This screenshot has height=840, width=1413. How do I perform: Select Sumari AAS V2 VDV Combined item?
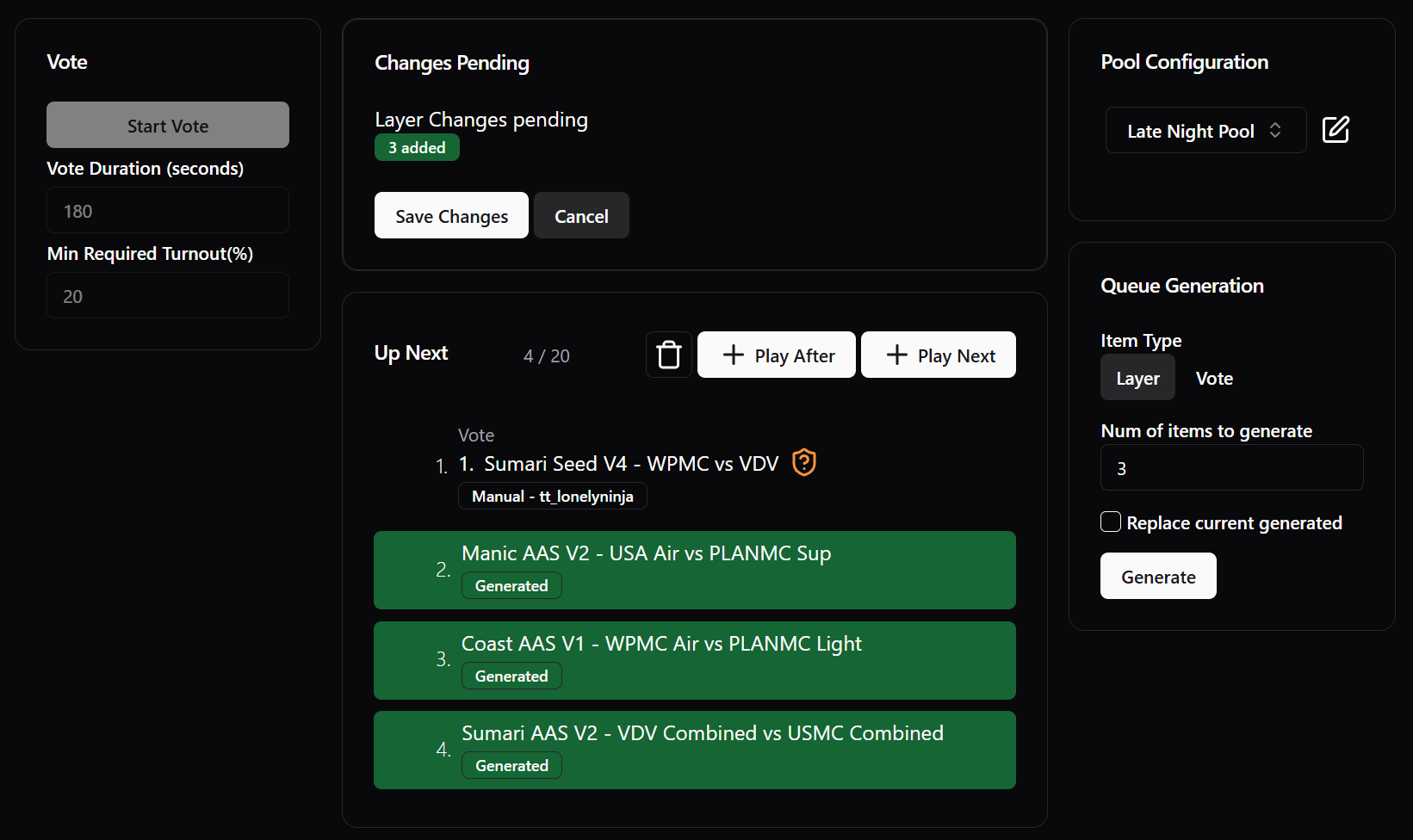tap(695, 750)
